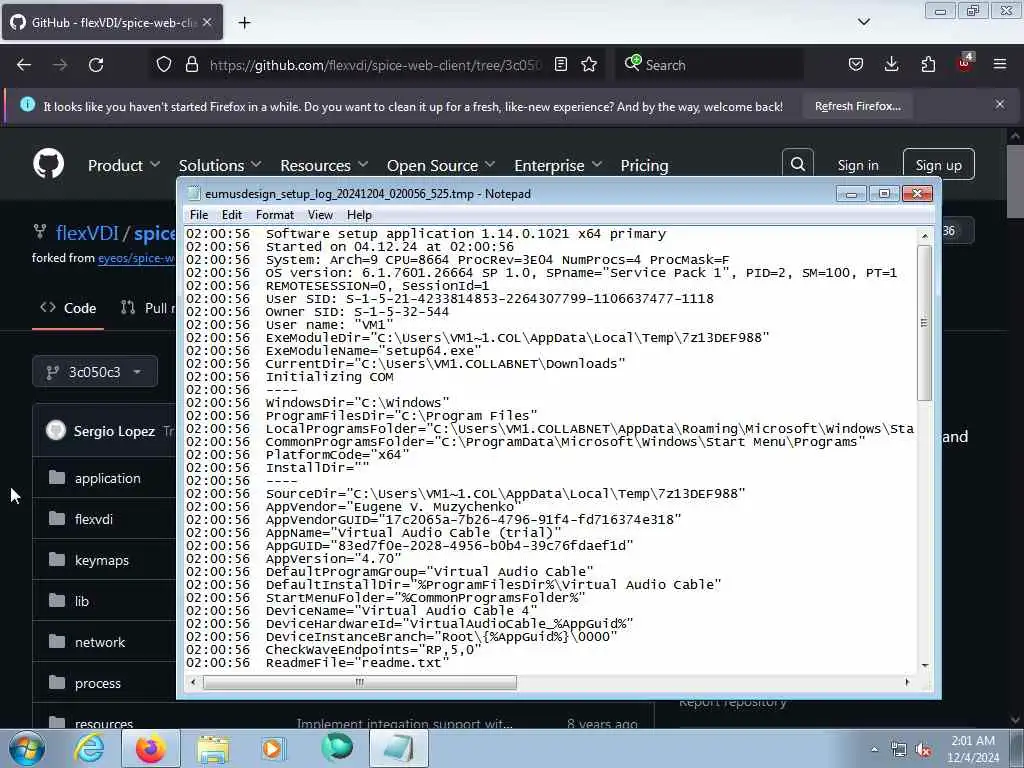
Task: Click the taskbar clock 2:01 AM
Action: click(x=972, y=749)
